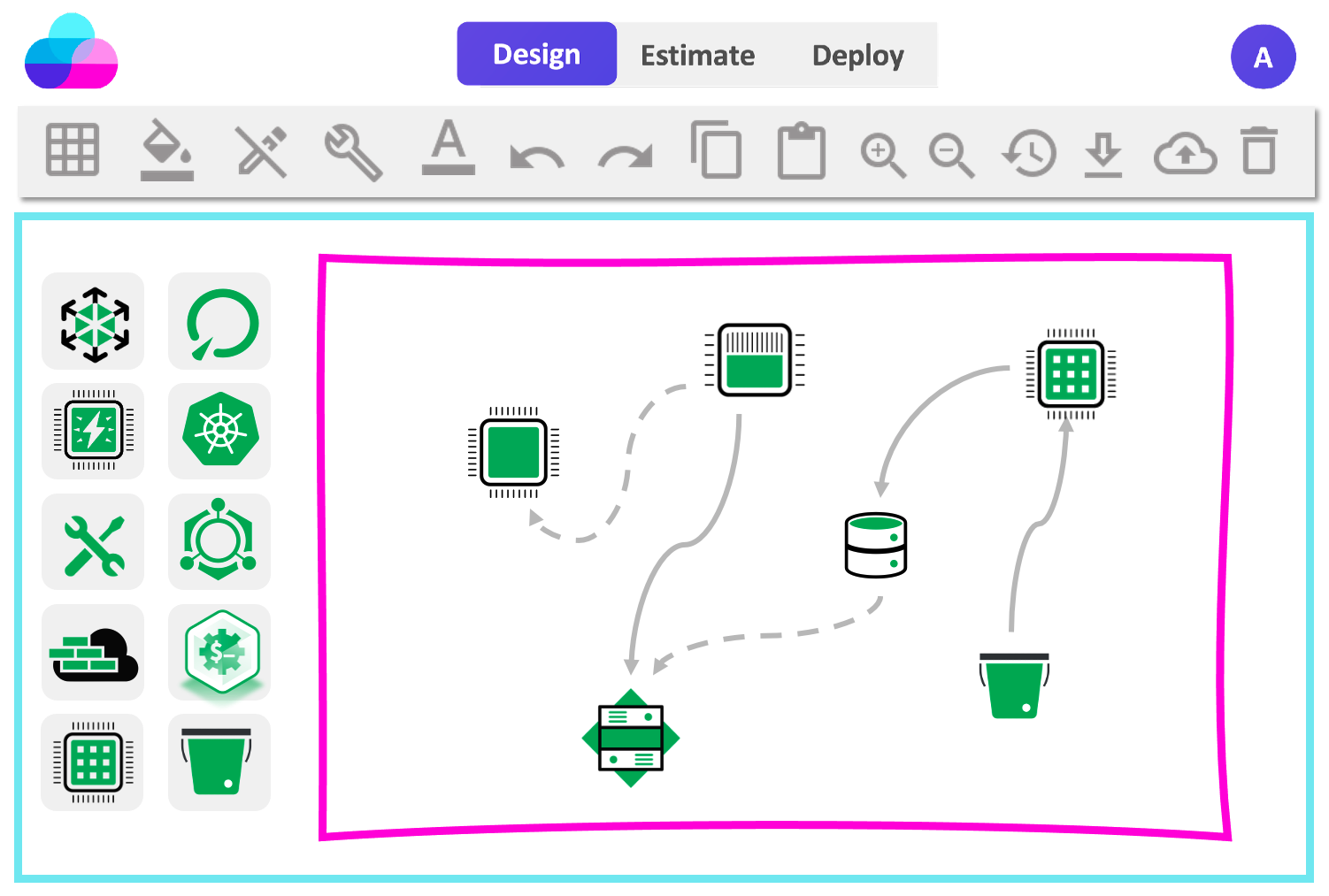1329x896 pixels.
Task: Select the Kubernetes node from the sidebar
Action: tap(219, 431)
